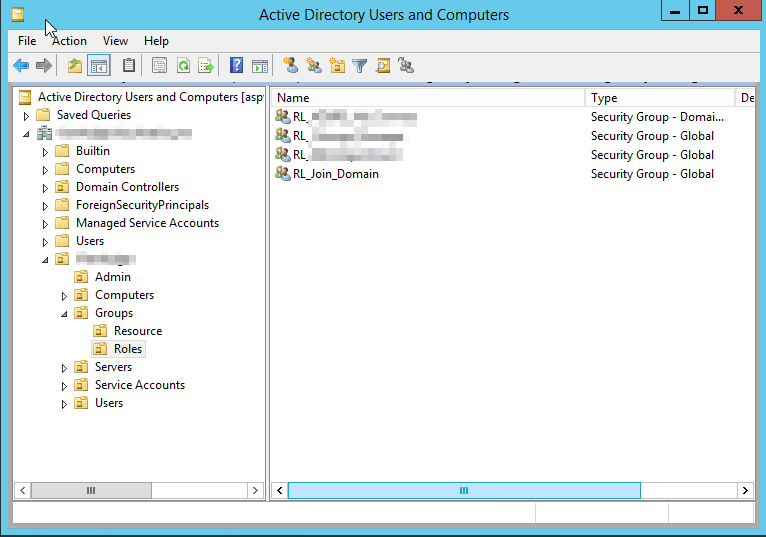
Task: Expand the Service Accounts tree node
Action: [65, 386]
